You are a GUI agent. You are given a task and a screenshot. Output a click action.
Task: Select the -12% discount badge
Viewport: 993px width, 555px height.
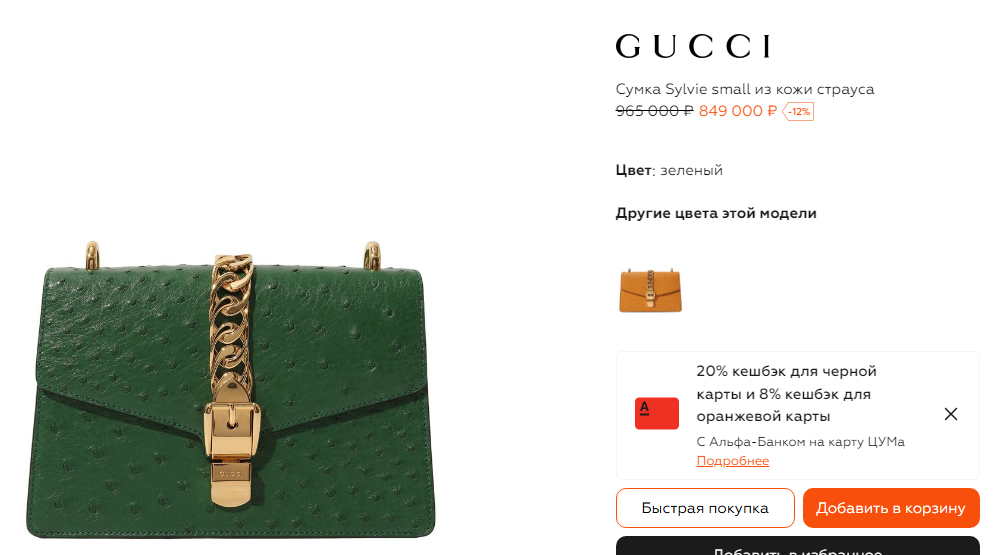pyautogui.click(x=798, y=112)
